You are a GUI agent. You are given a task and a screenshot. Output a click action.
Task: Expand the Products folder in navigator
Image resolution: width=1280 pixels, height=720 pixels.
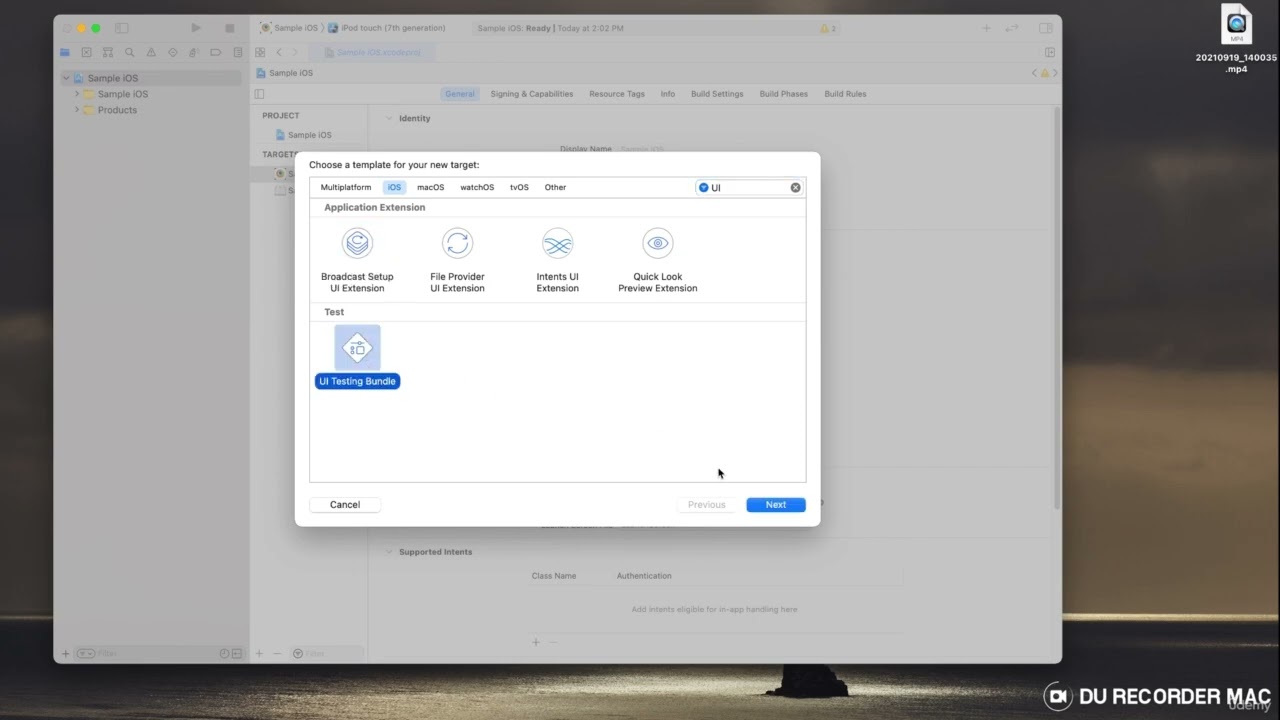[x=77, y=110]
